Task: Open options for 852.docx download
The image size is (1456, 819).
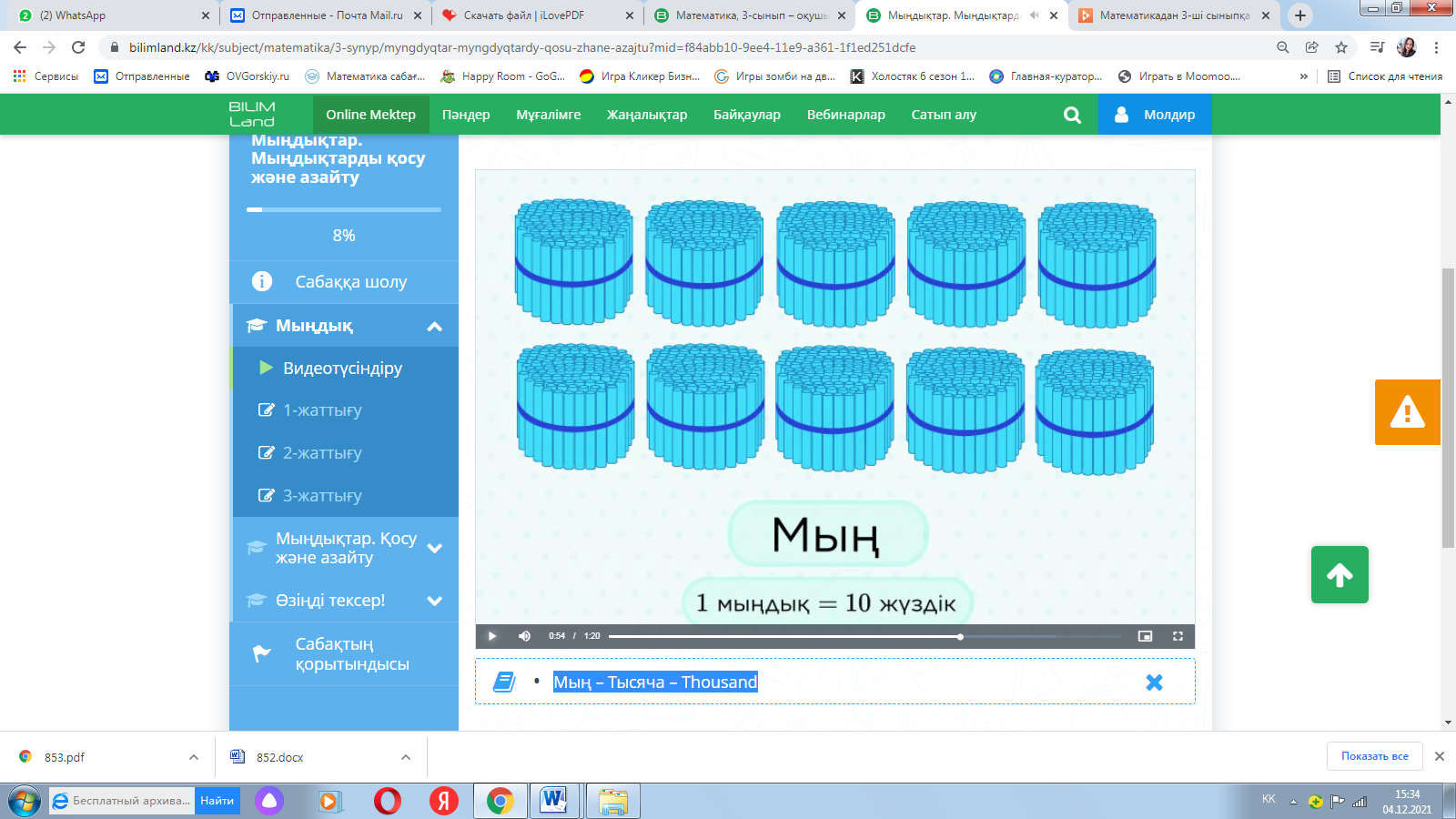Action: [406, 757]
